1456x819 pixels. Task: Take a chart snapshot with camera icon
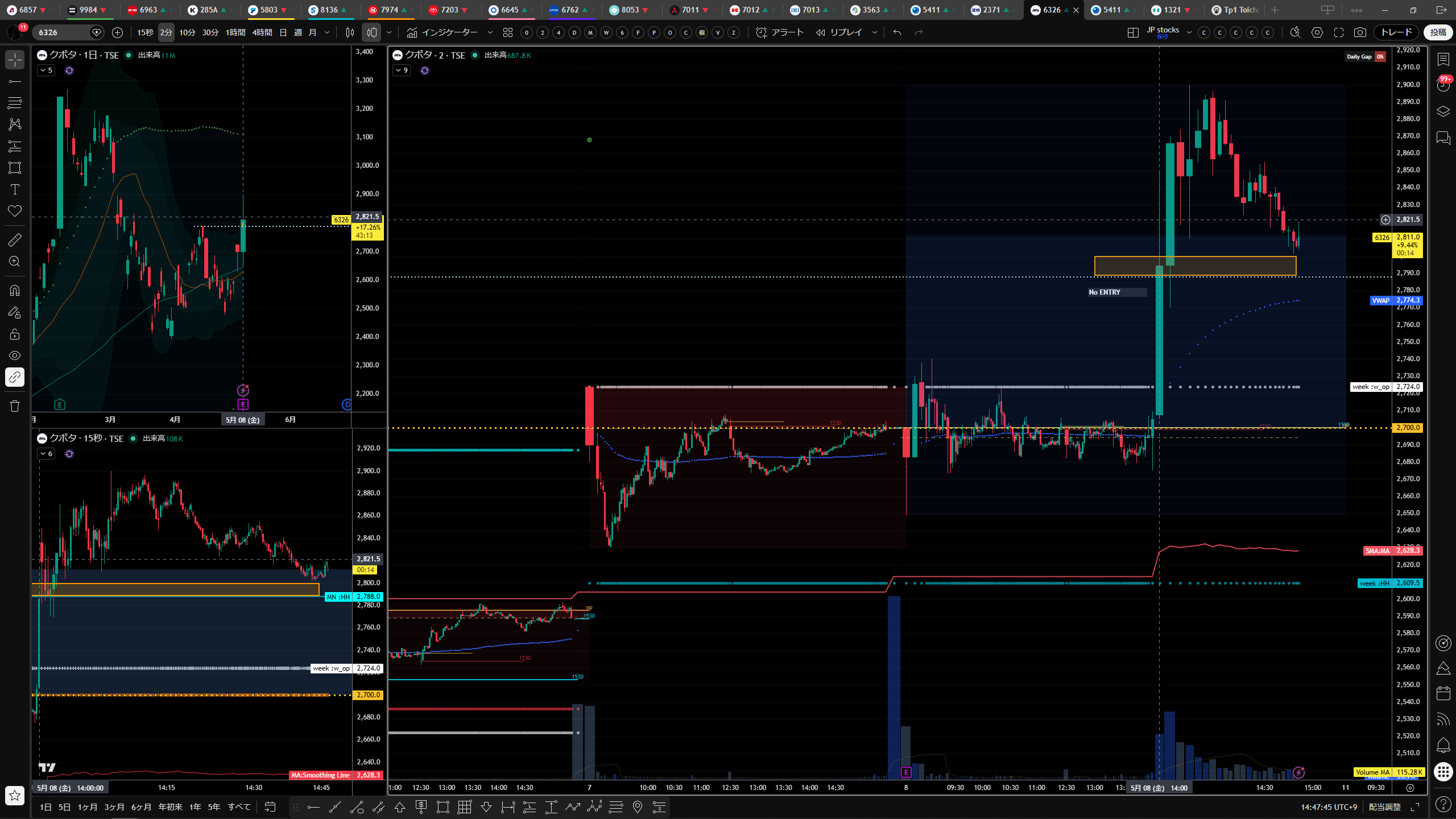pyautogui.click(x=1360, y=32)
